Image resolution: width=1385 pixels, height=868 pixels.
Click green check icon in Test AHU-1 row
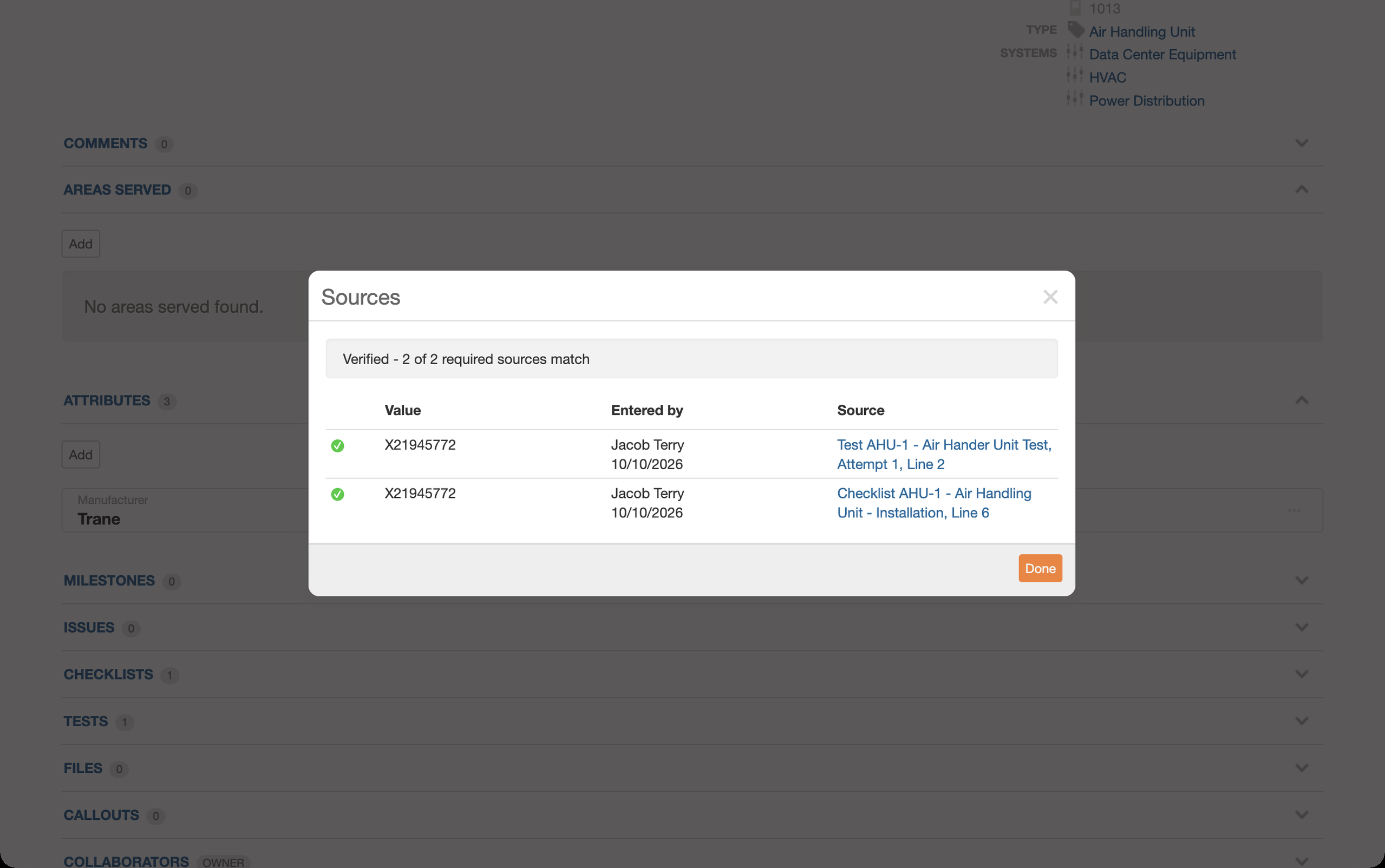[x=338, y=445]
